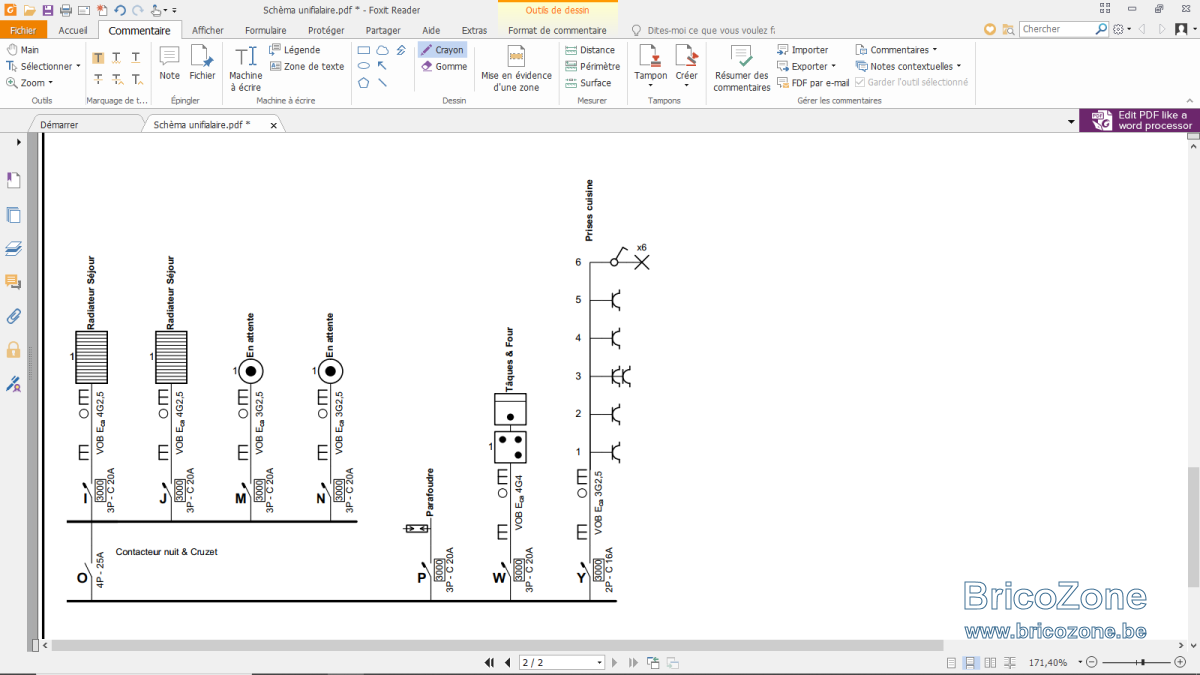Pick the straight line tool
The image size is (1200, 675).
(x=382, y=83)
